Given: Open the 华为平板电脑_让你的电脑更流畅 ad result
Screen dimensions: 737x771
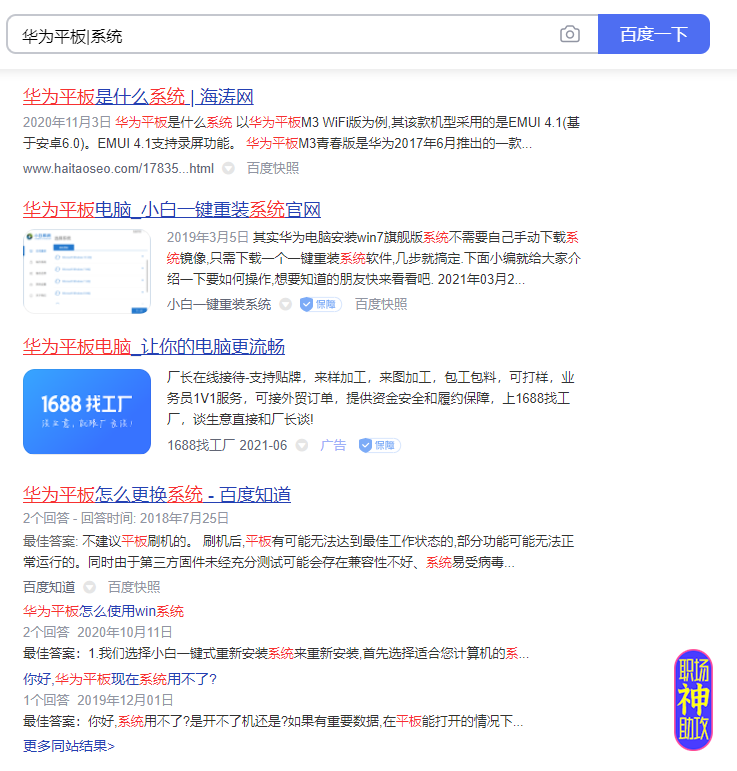Looking at the screenshot, I should [154, 347].
